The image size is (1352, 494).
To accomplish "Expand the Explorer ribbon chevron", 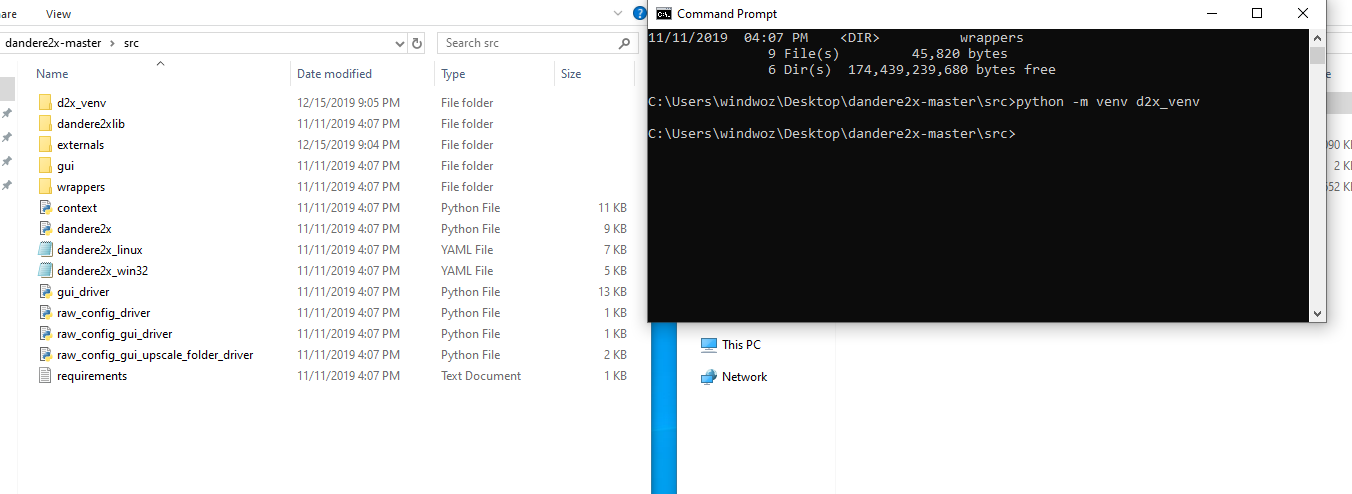I will [x=619, y=14].
